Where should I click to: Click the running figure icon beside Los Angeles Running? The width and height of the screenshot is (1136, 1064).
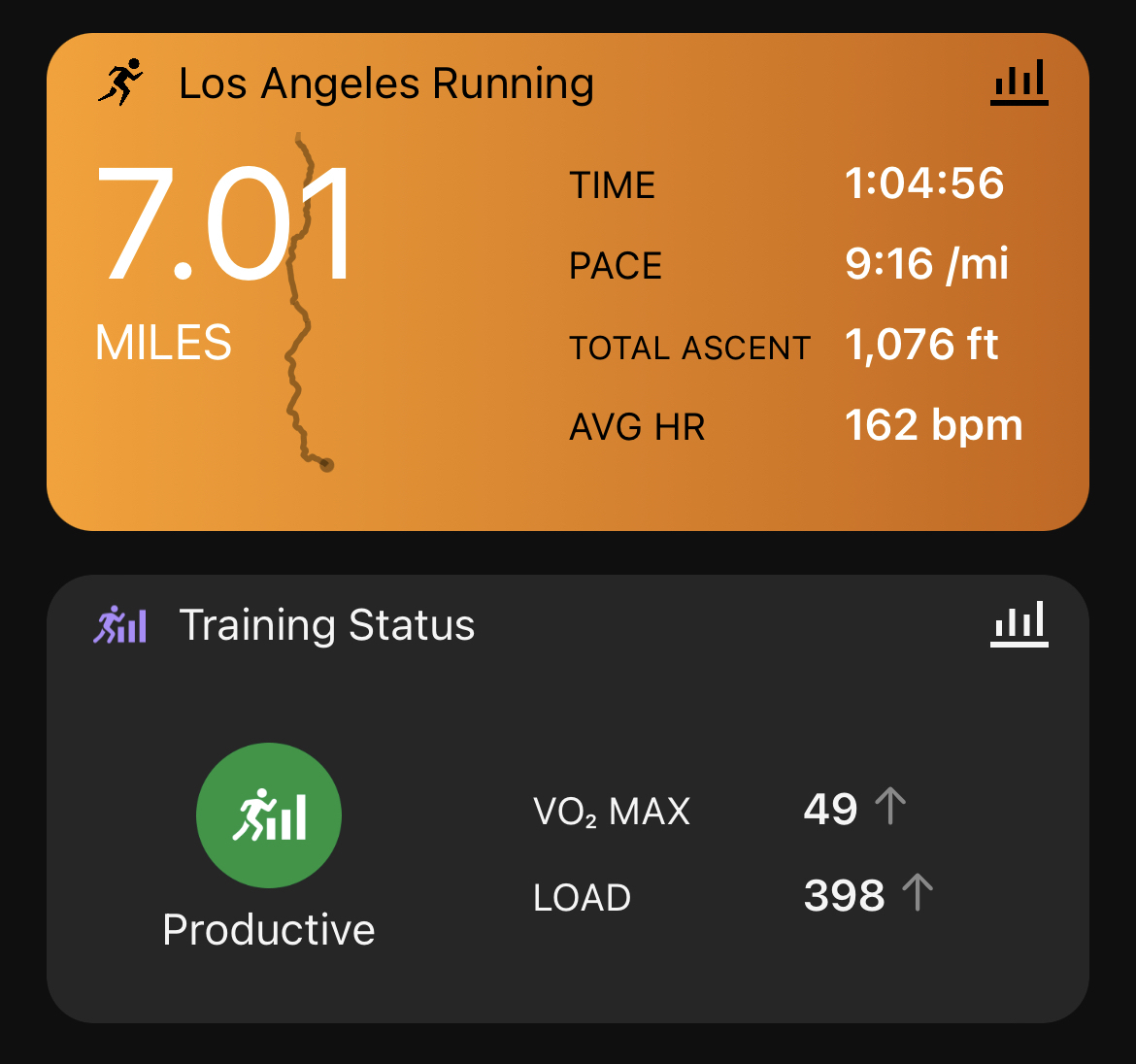[x=120, y=82]
